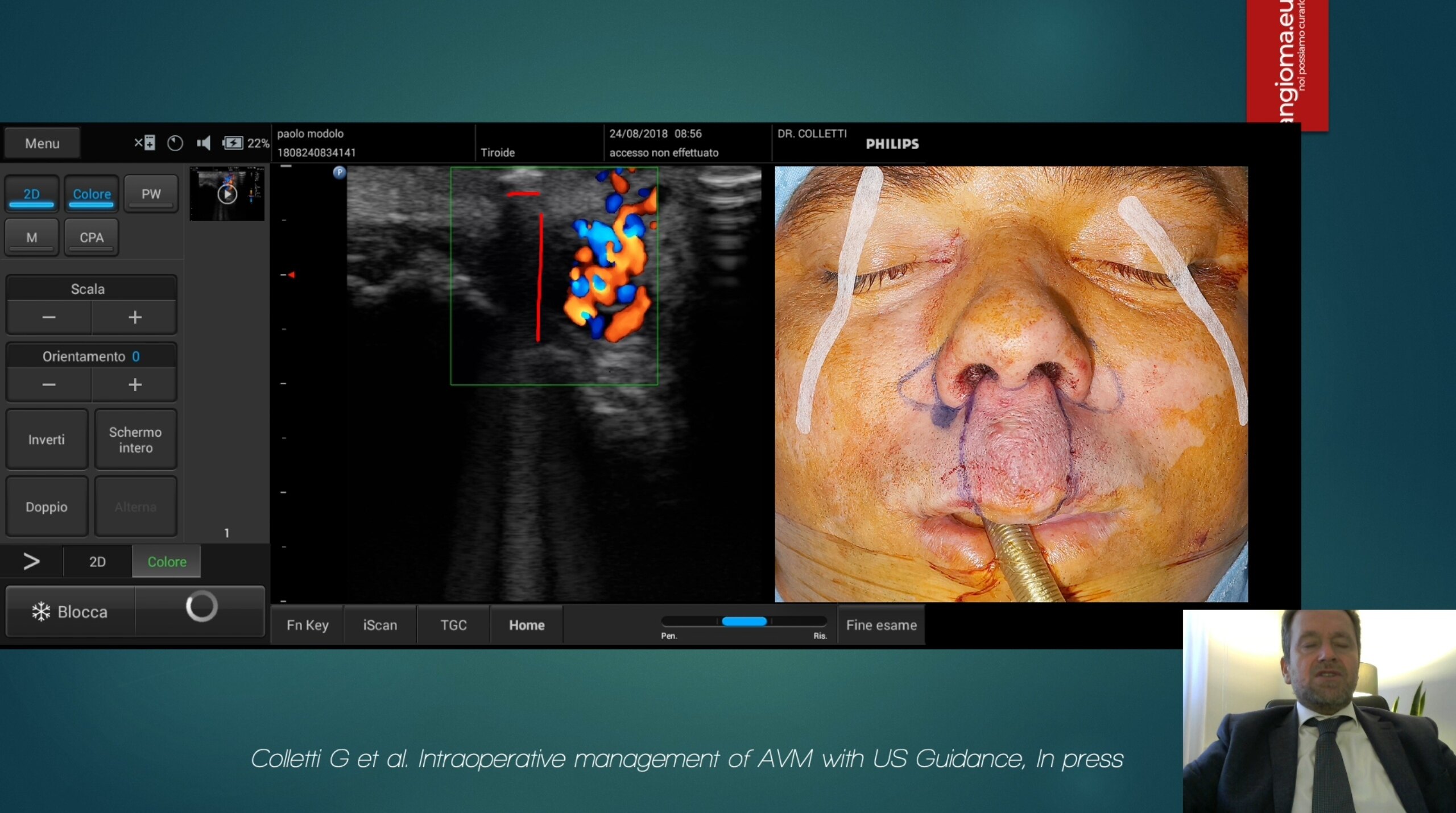Switch to the bottom 2D tab

(x=97, y=562)
